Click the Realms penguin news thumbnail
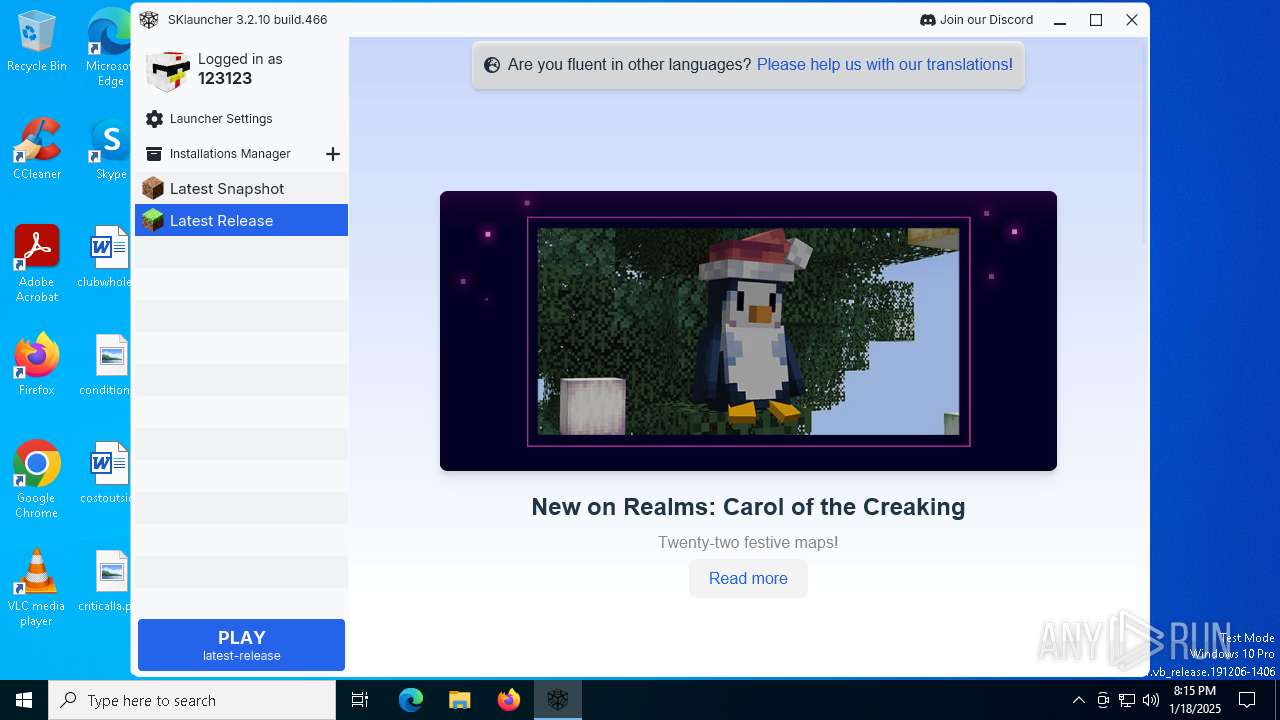 pos(748,331)
